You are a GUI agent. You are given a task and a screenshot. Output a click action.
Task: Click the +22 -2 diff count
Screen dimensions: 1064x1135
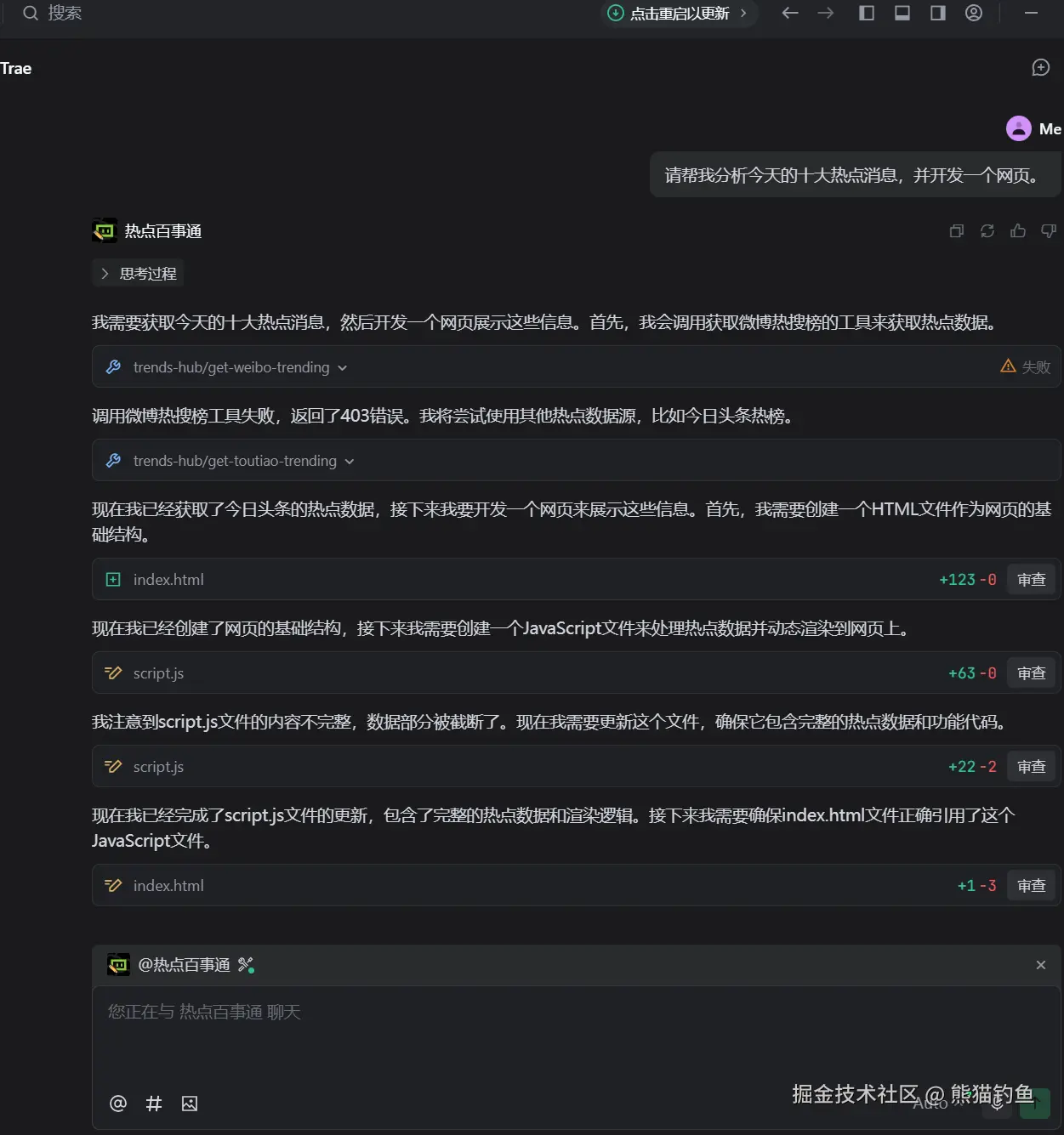tap(972, 767)
